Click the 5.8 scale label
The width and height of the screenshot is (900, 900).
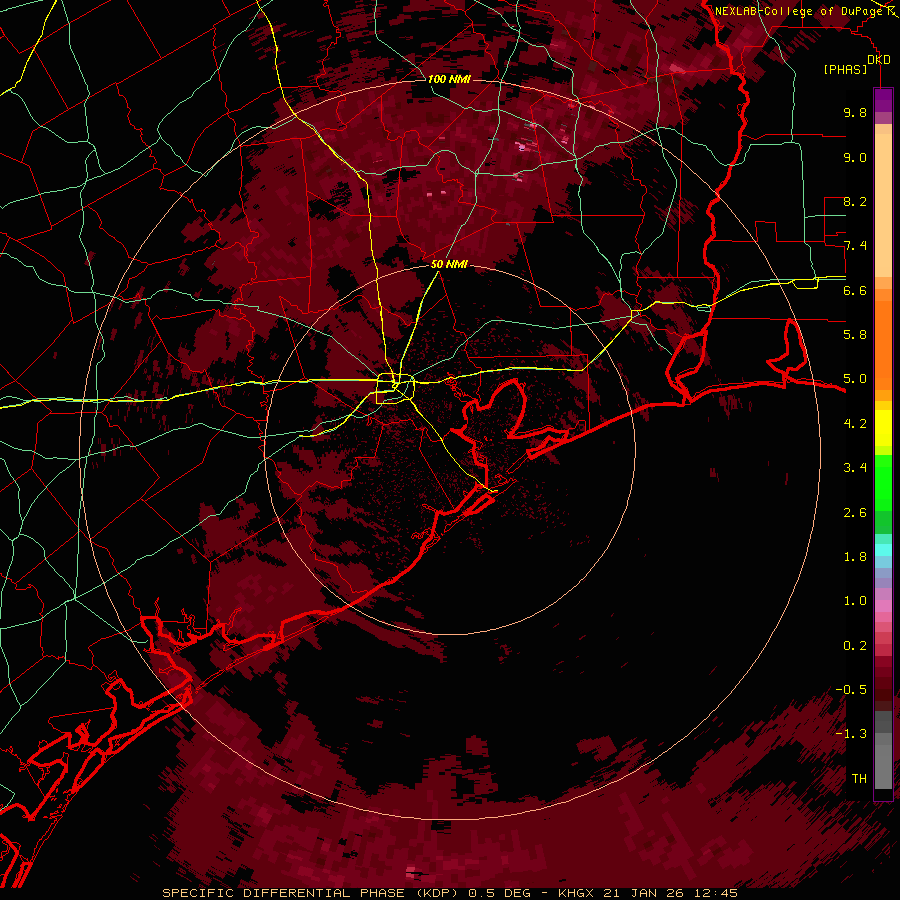[855, 335]
